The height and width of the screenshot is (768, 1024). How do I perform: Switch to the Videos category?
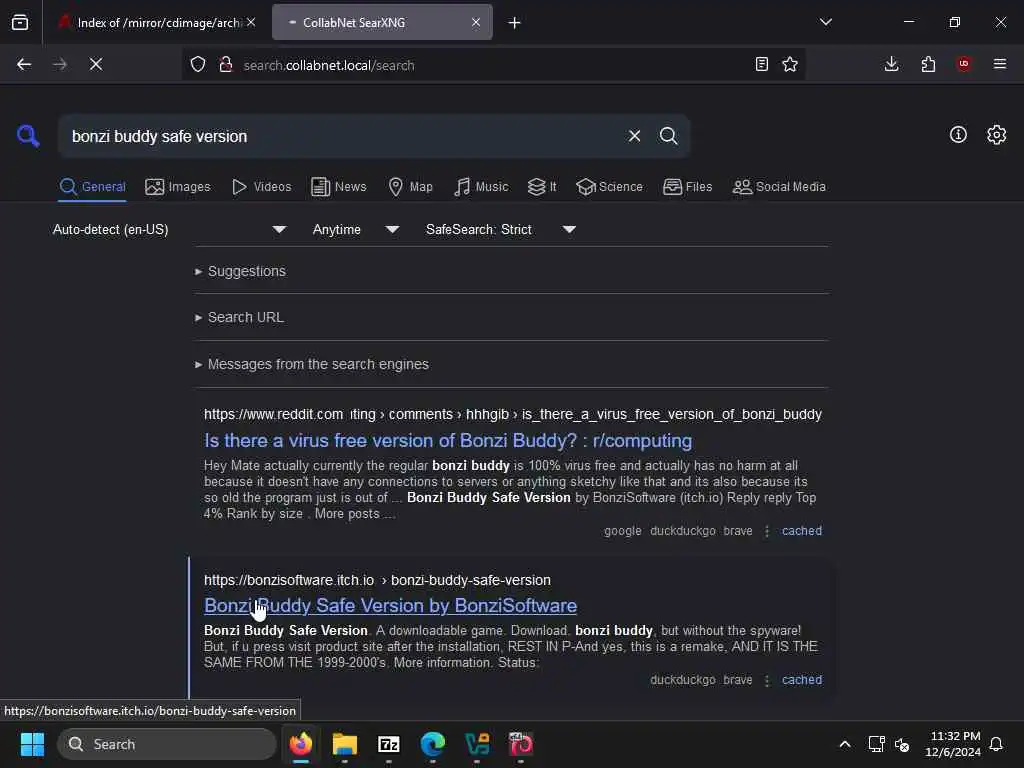261,187
